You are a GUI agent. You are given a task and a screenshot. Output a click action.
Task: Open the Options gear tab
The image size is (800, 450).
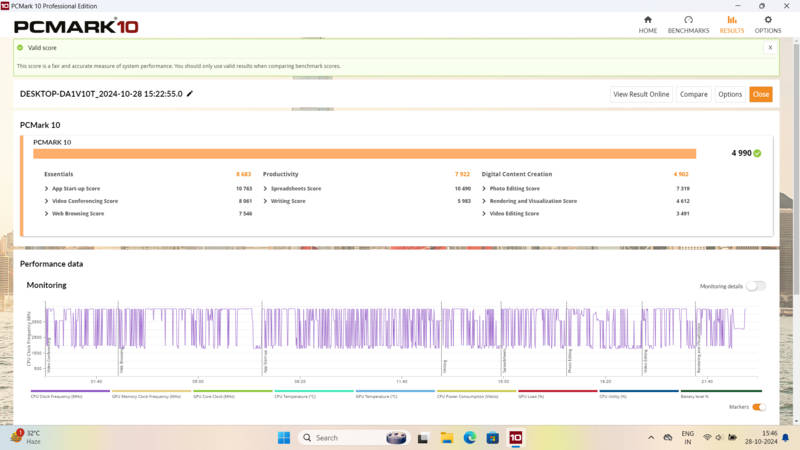click(768, 24)
